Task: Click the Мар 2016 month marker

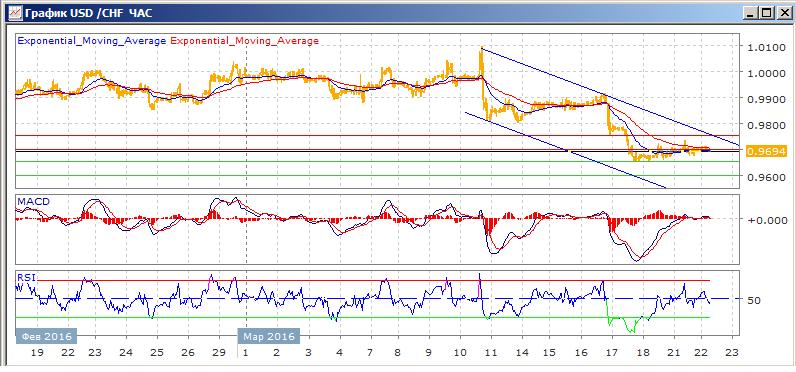Action: tap(269, 336)
